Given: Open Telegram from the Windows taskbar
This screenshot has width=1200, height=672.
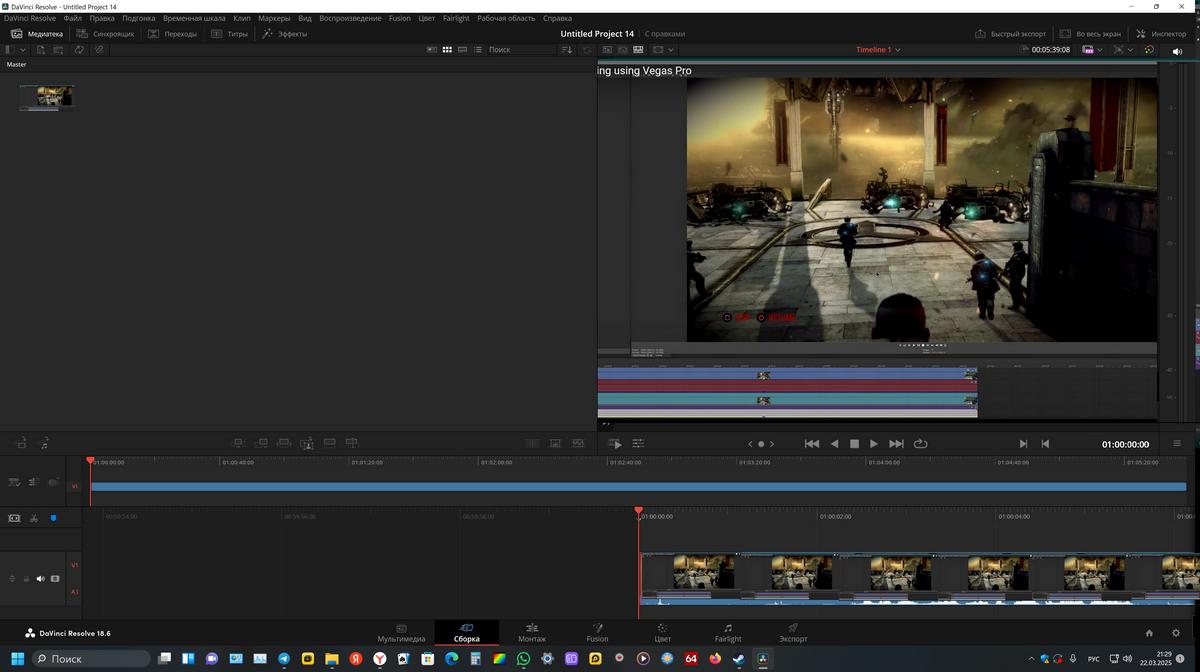Looking at the screenshot, I should 284,659.
